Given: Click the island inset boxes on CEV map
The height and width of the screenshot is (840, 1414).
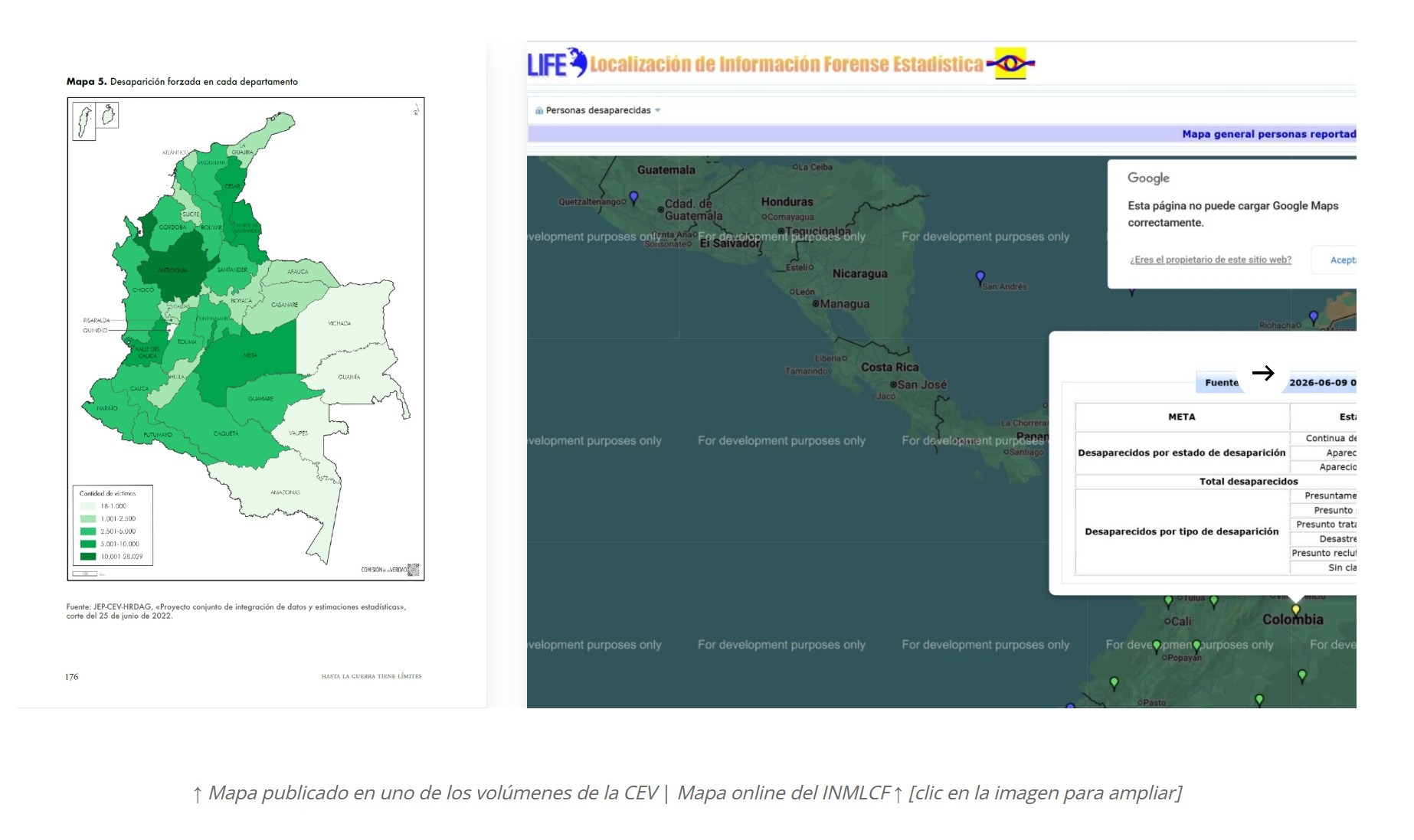Looking at the screenshot, I should pos(96,120).
